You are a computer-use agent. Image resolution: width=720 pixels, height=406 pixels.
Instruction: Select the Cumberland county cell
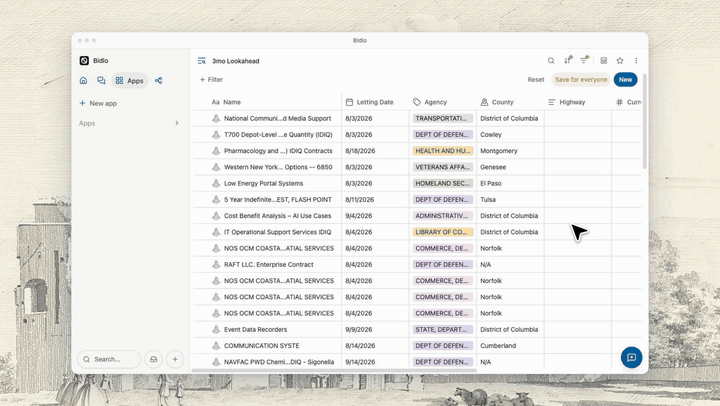point(510,345)
